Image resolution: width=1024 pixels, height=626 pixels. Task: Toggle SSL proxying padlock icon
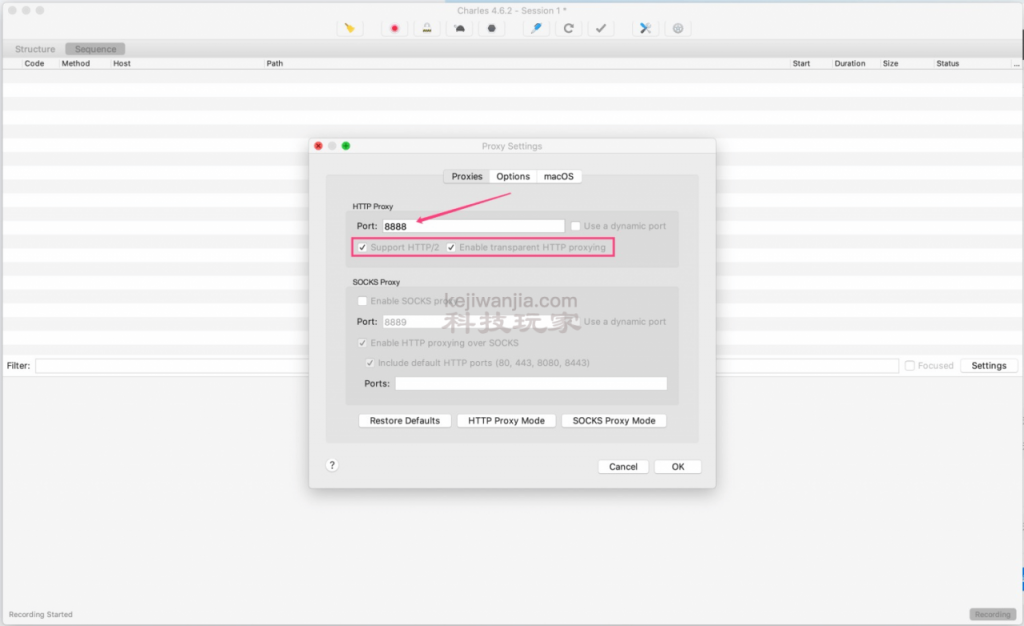[x=427, y=28]
